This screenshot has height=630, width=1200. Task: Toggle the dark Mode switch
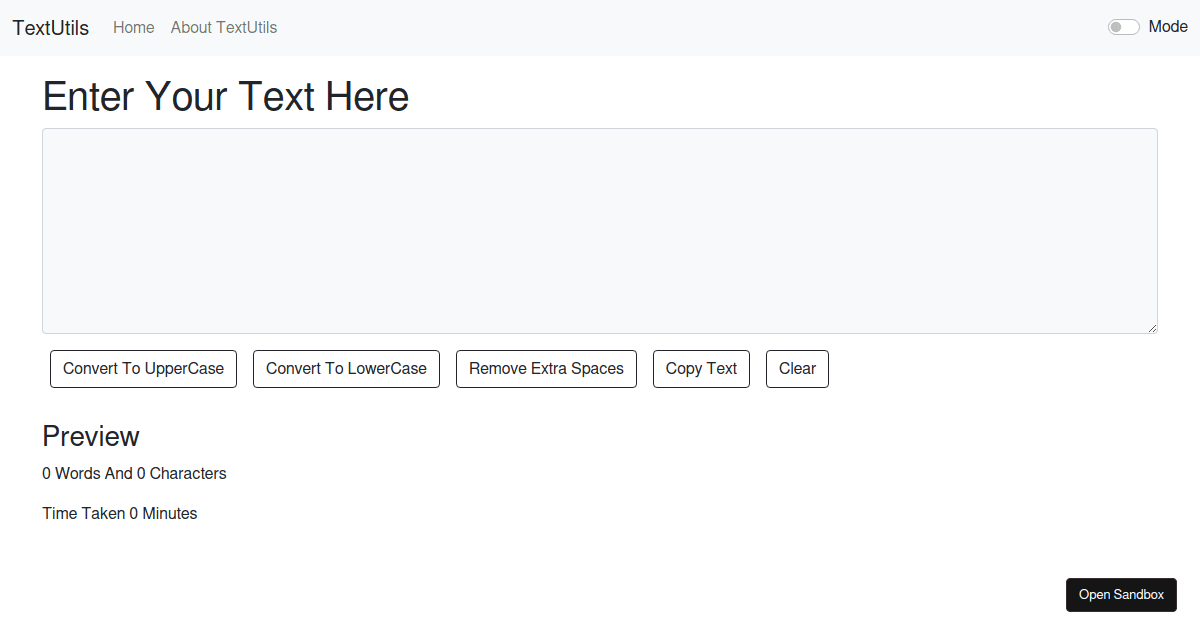1123,26
